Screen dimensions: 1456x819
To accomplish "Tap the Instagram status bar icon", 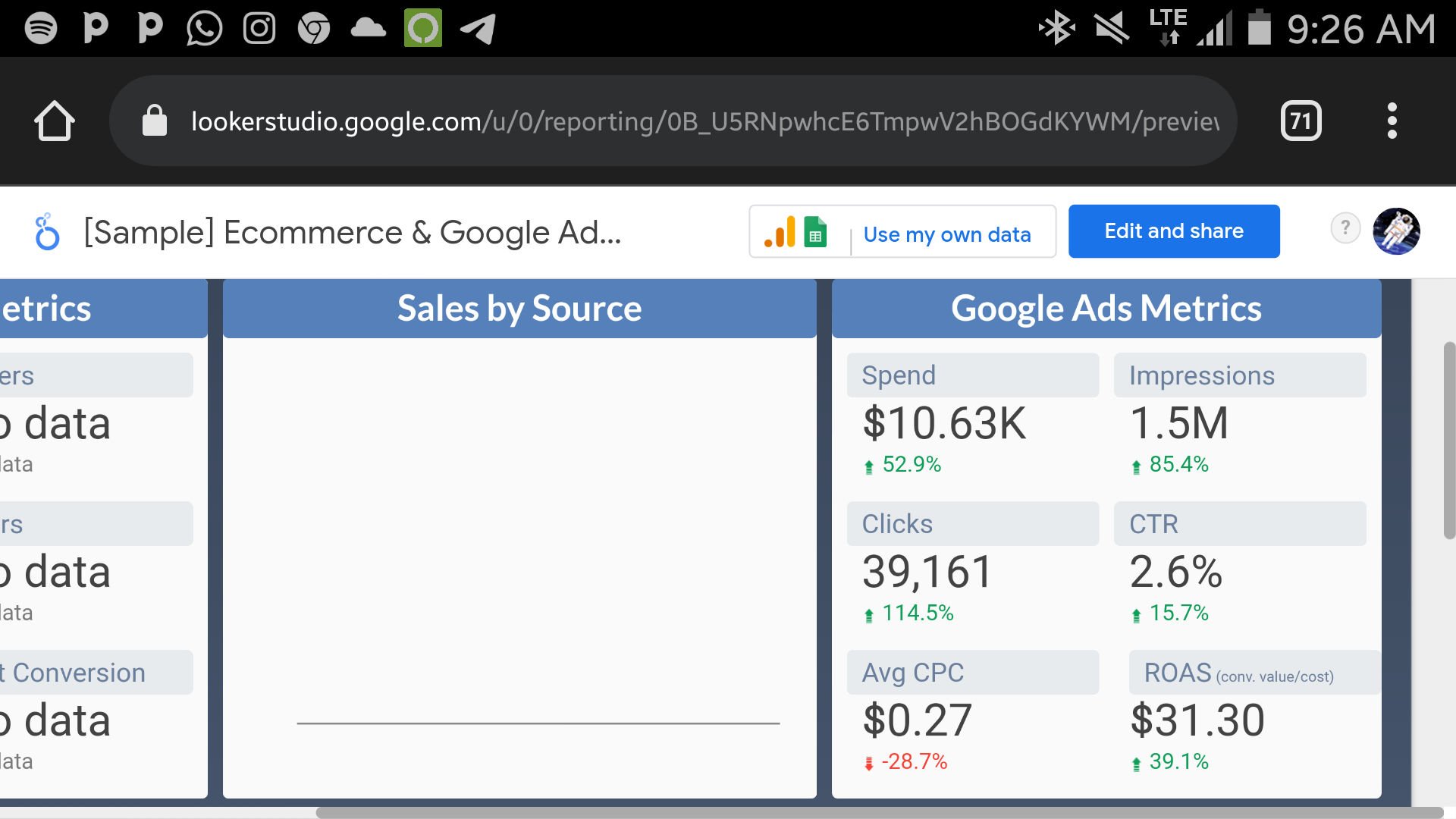I will [259, 29].
